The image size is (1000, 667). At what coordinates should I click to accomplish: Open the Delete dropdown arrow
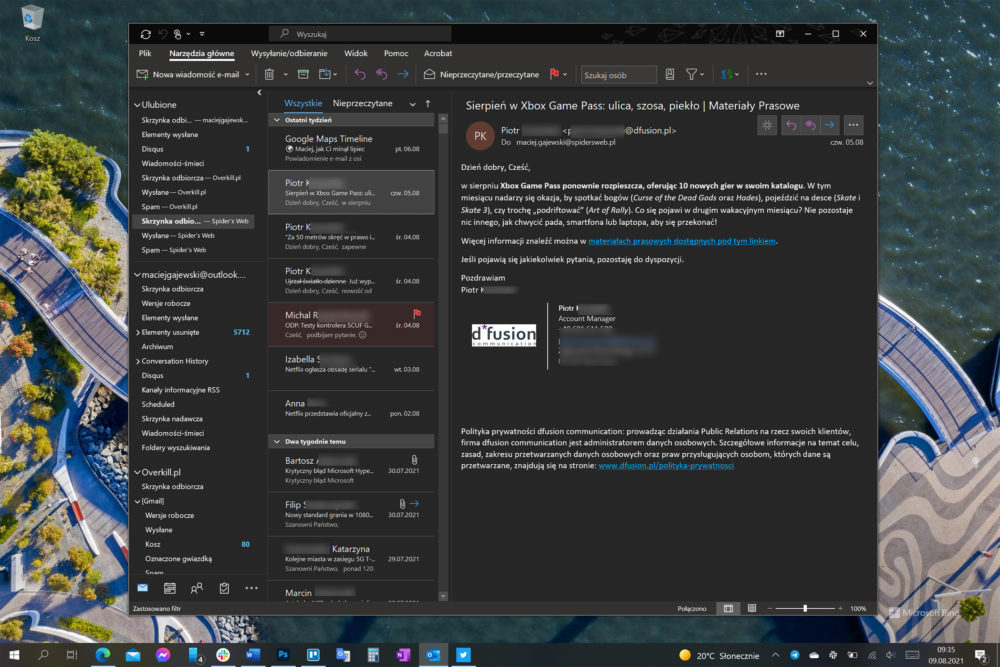coord(285,75)
